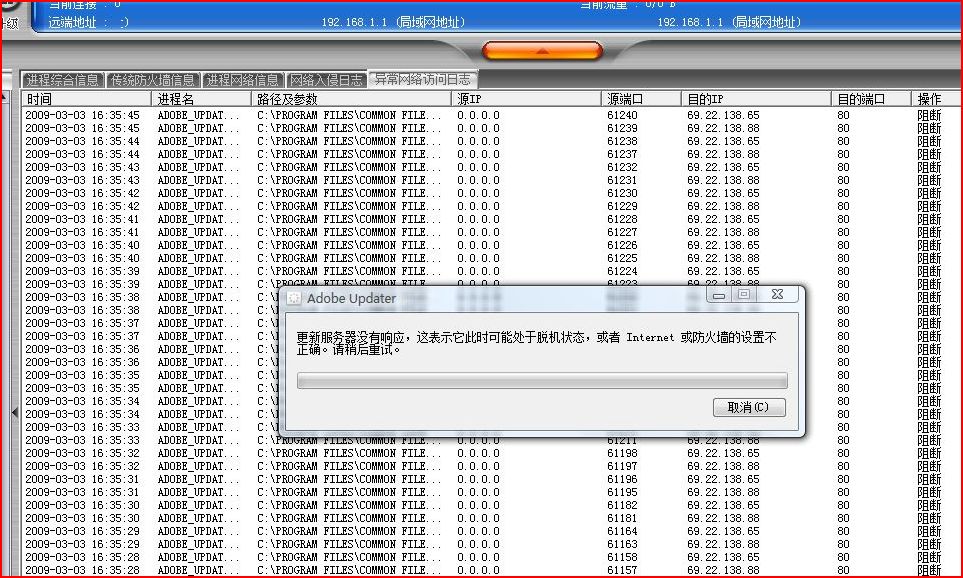Select the log row with source port 61163

point(491,544)
